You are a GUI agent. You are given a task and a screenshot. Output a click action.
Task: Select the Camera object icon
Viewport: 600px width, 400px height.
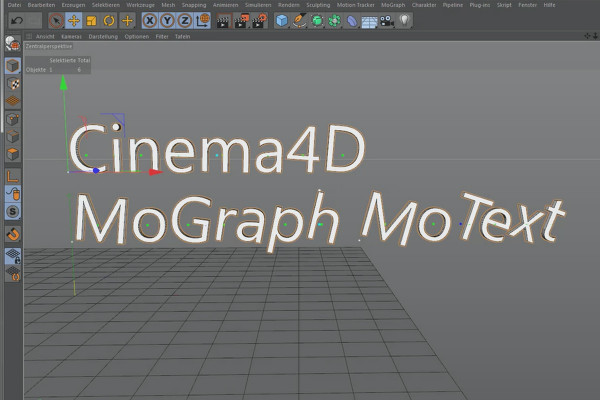click(x=387, y=21)
